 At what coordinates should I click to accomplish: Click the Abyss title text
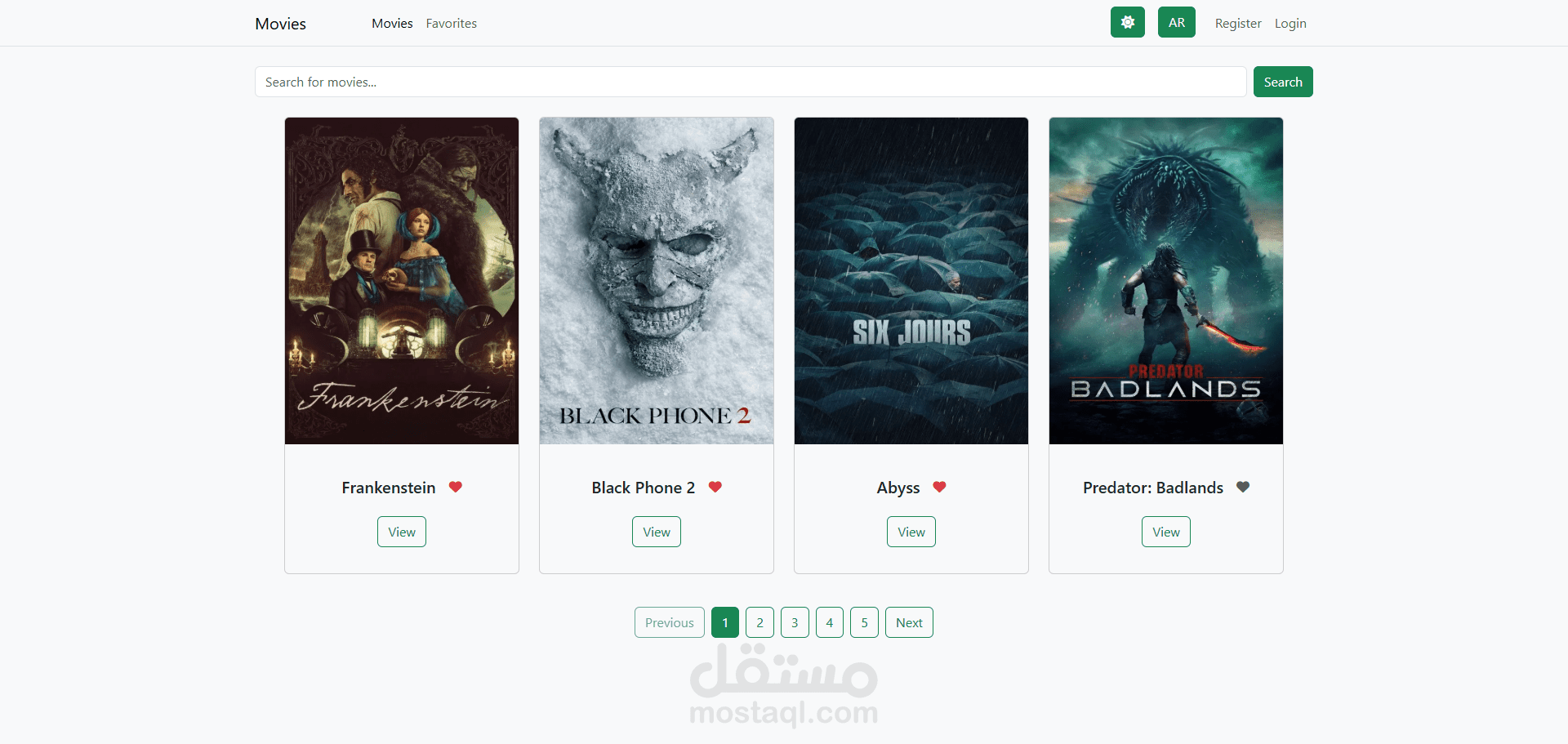pyautogui.click(x=898, y=488)
